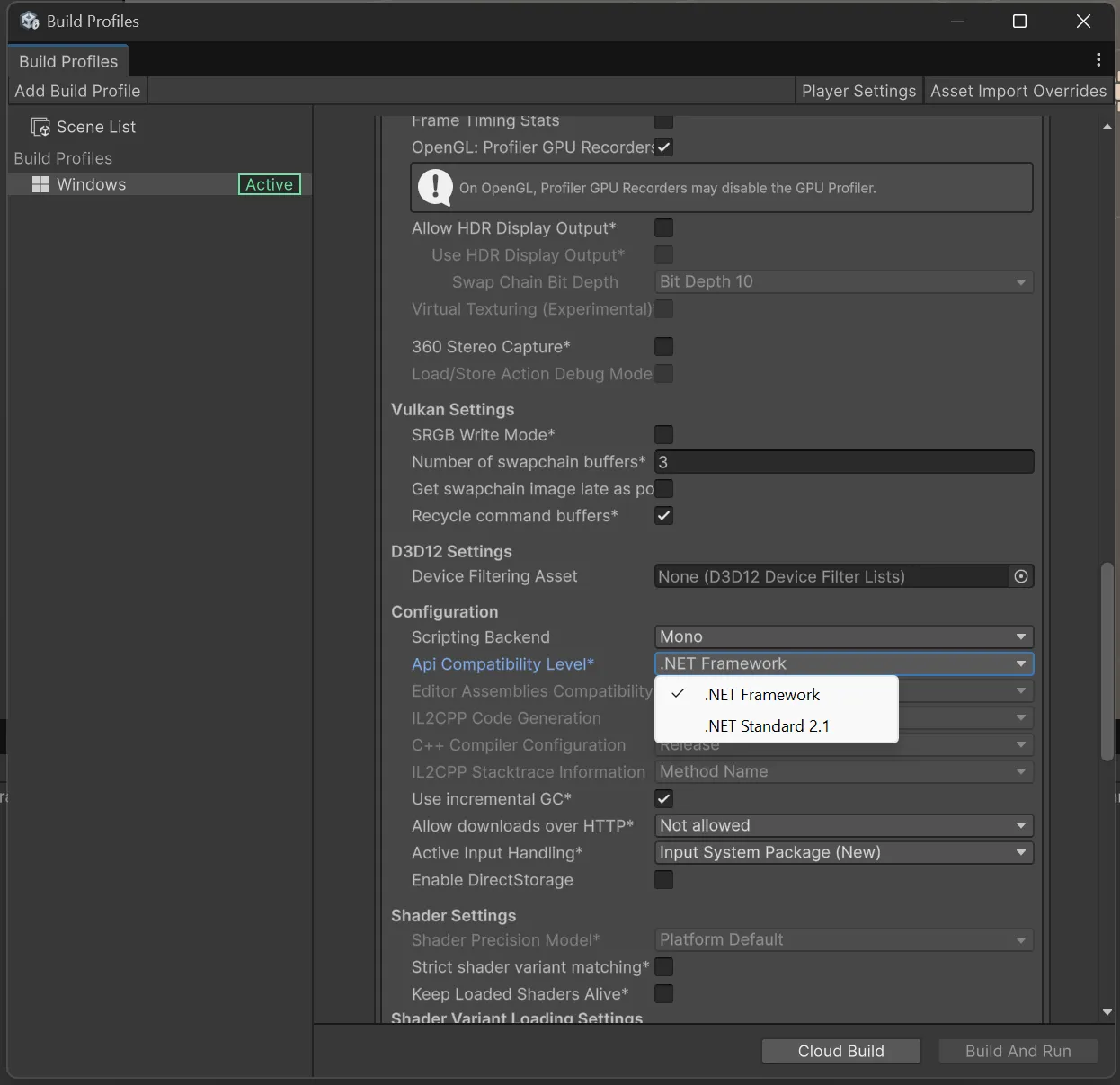Uncheck Use incremental GC
The image size is (1120, 1085).
(663, 798)
